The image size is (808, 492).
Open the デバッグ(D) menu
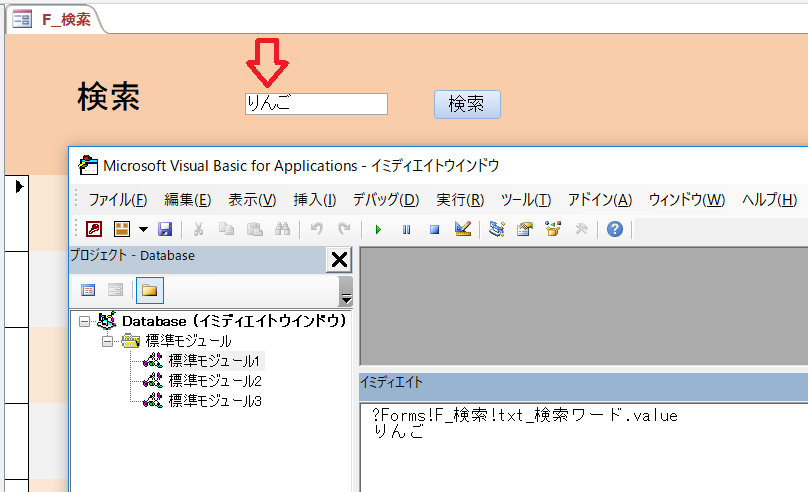[385, 200]
